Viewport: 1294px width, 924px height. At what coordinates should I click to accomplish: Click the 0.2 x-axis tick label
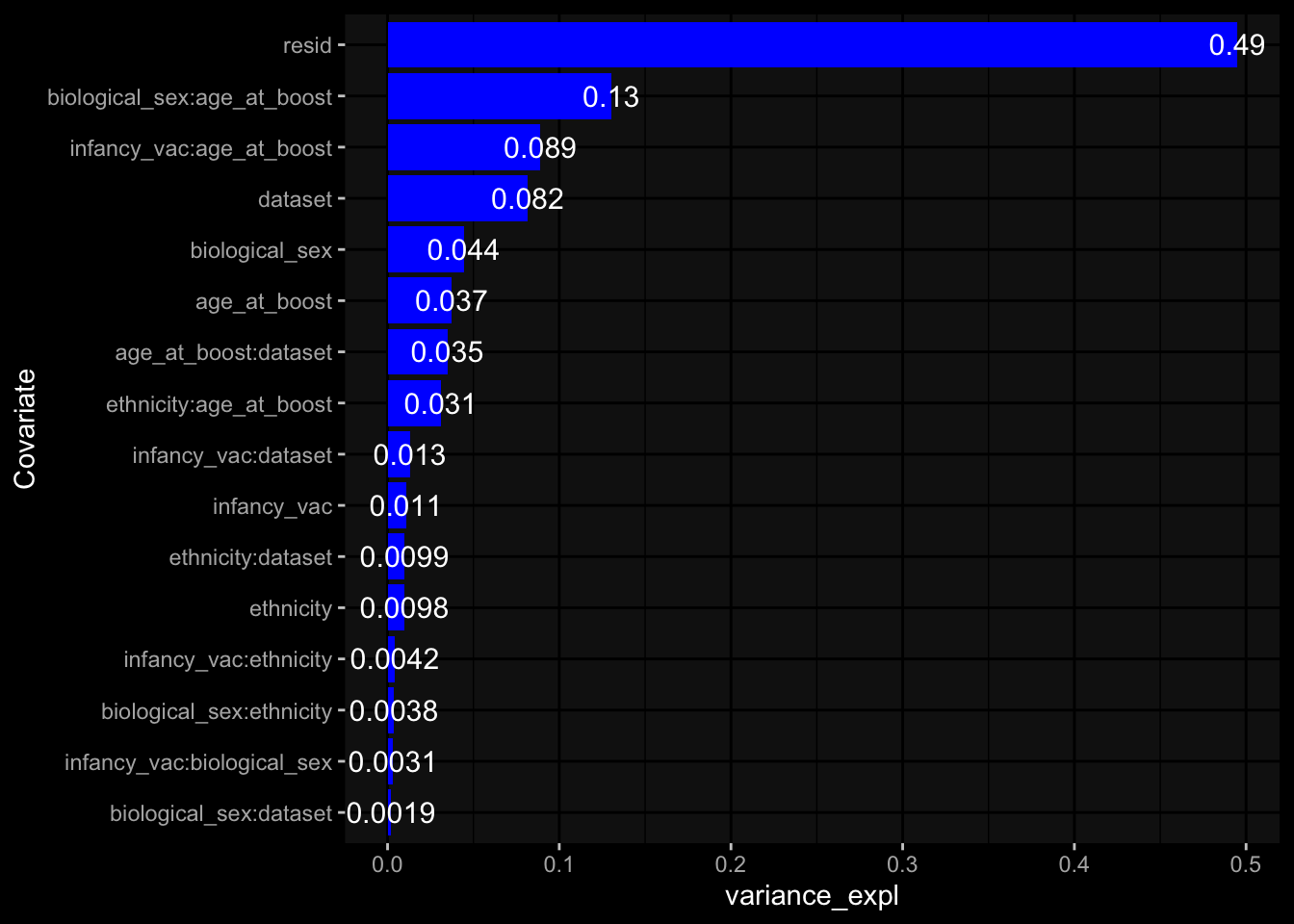(731, 864)
